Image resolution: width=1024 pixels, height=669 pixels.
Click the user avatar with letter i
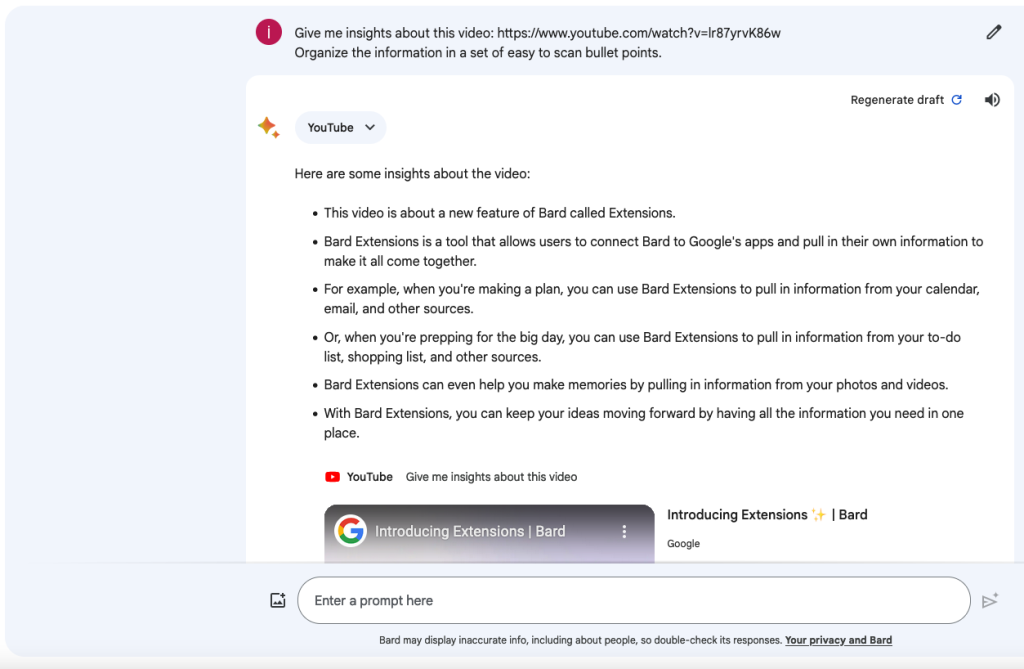tap(268, 32)
